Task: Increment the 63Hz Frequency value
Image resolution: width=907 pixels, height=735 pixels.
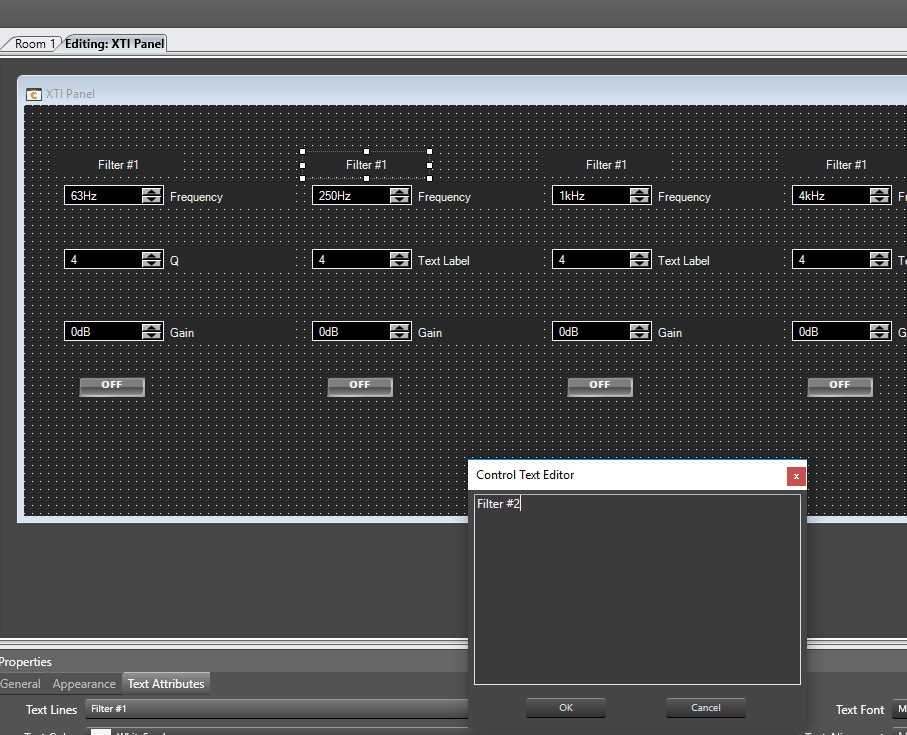Action: point(151,191)
